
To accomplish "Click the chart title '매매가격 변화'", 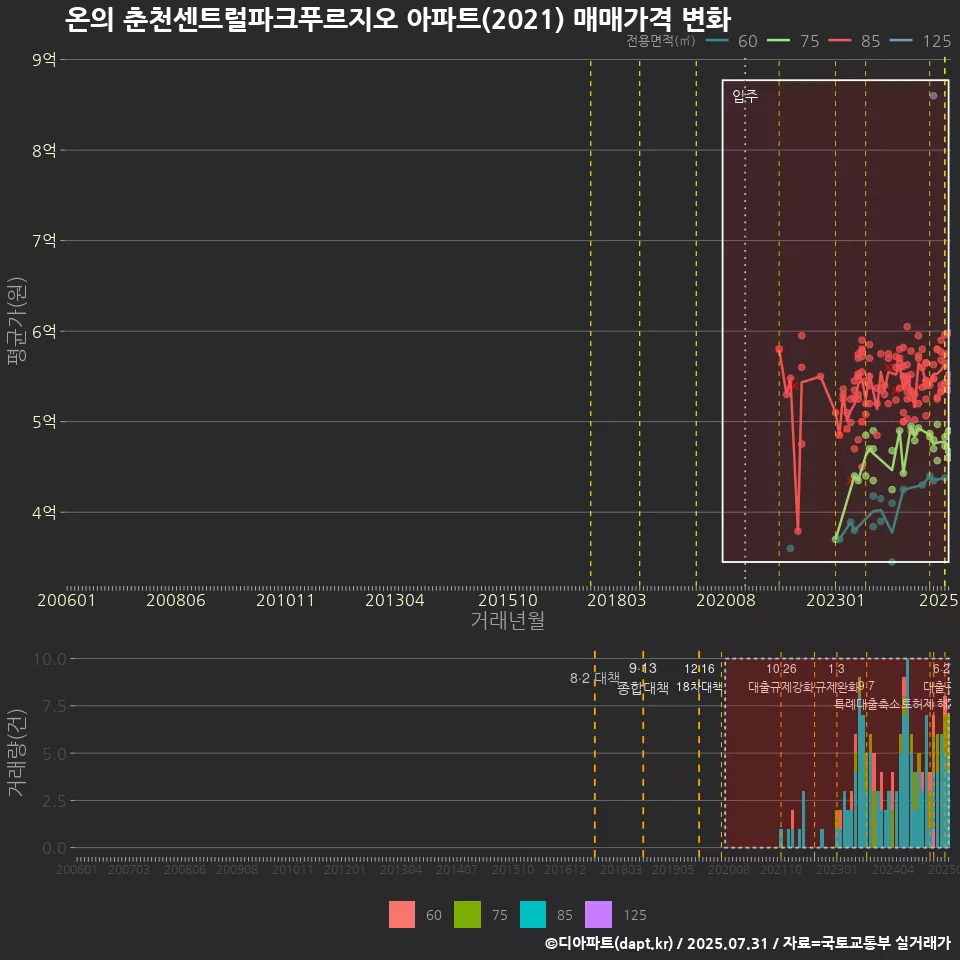I will [652, 20].
